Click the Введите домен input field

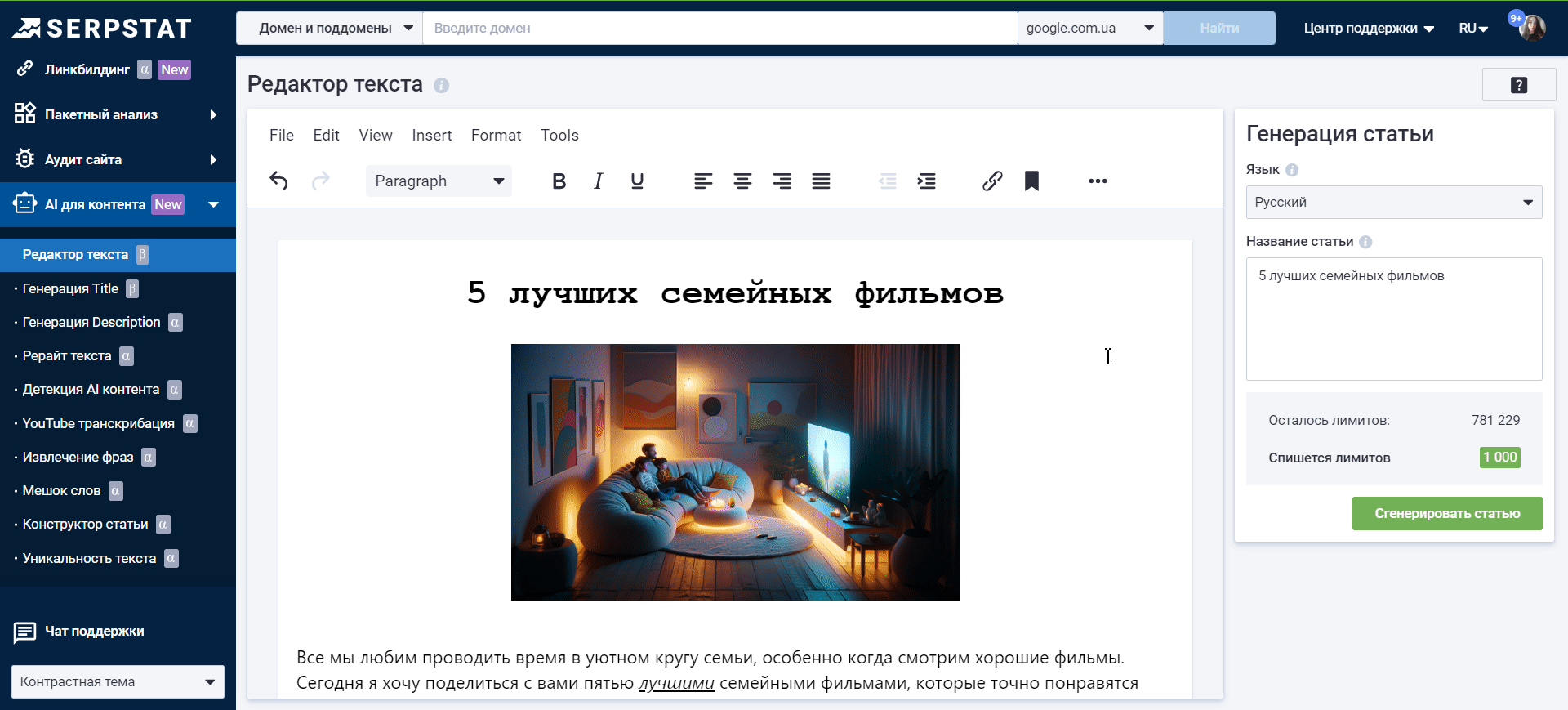[x=720, y=28]
